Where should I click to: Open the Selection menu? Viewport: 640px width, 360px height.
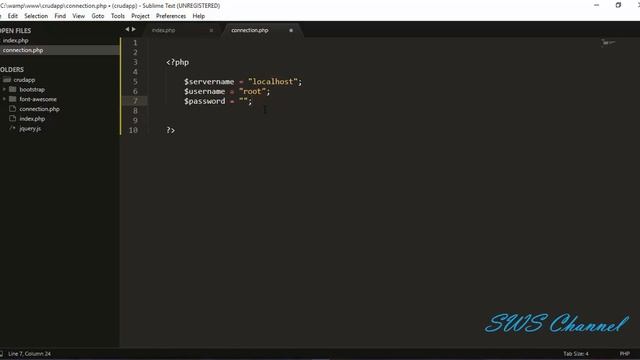point(36,16)
